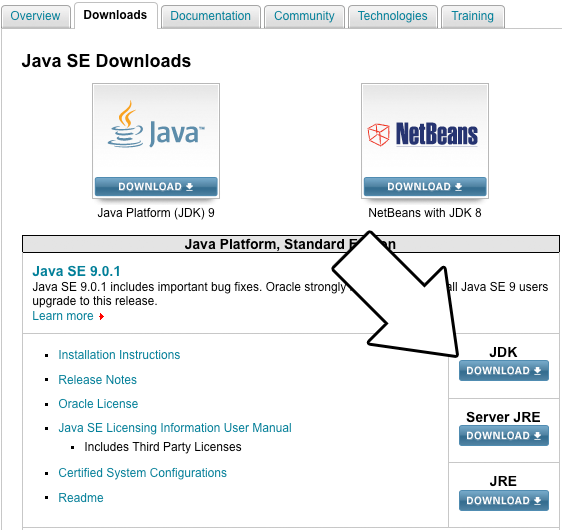Screen dimensions: 562x530
Task: Click the JRE Download button
Action: coord(504,500)
